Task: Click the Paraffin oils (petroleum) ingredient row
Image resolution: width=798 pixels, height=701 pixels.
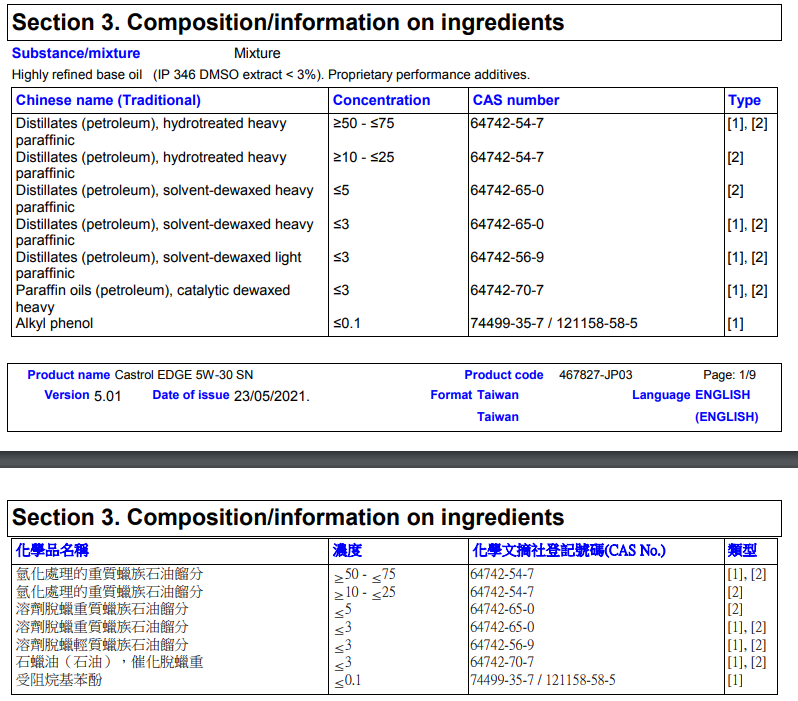Action: [153, 291]
